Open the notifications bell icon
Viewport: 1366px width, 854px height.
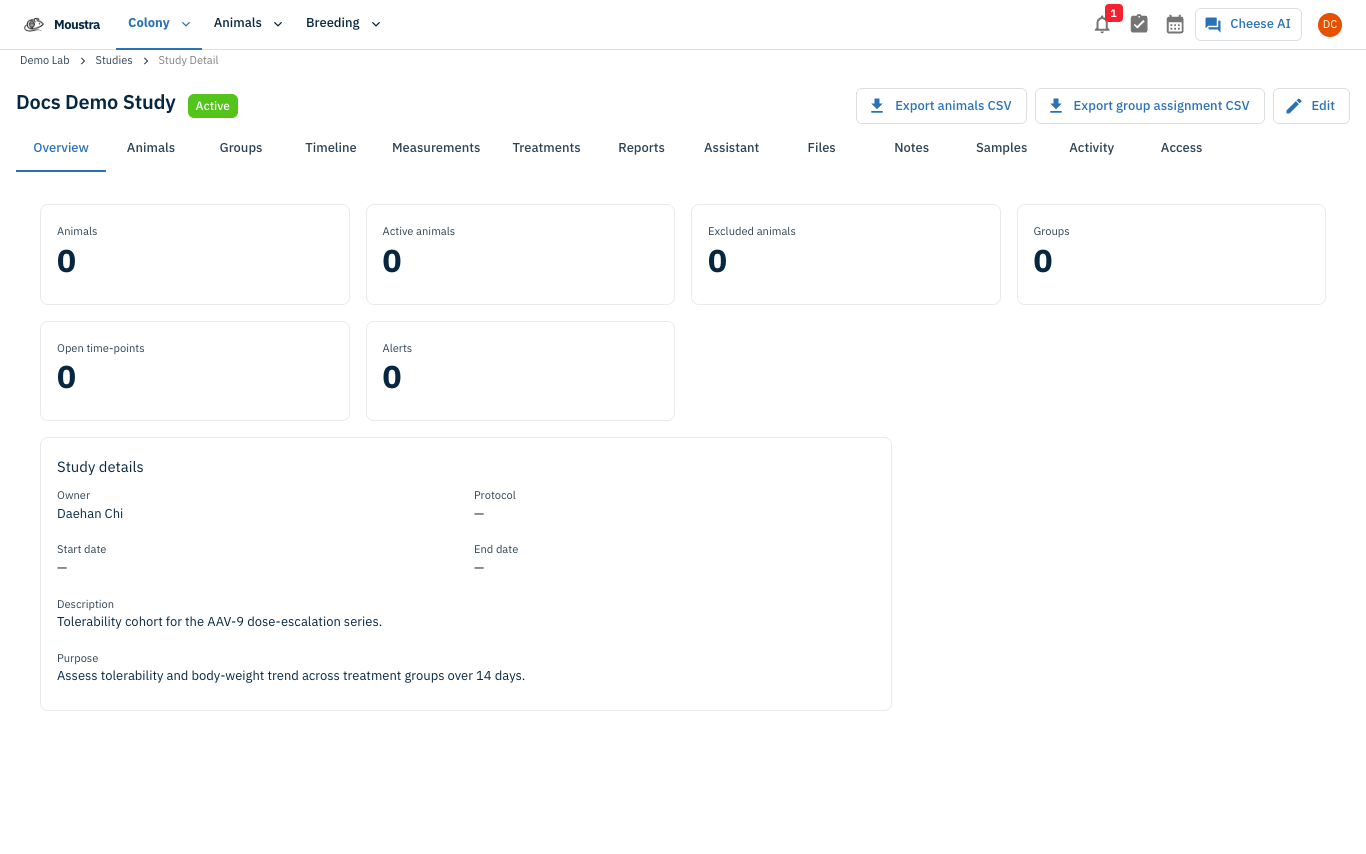(x=1102, y=25)
